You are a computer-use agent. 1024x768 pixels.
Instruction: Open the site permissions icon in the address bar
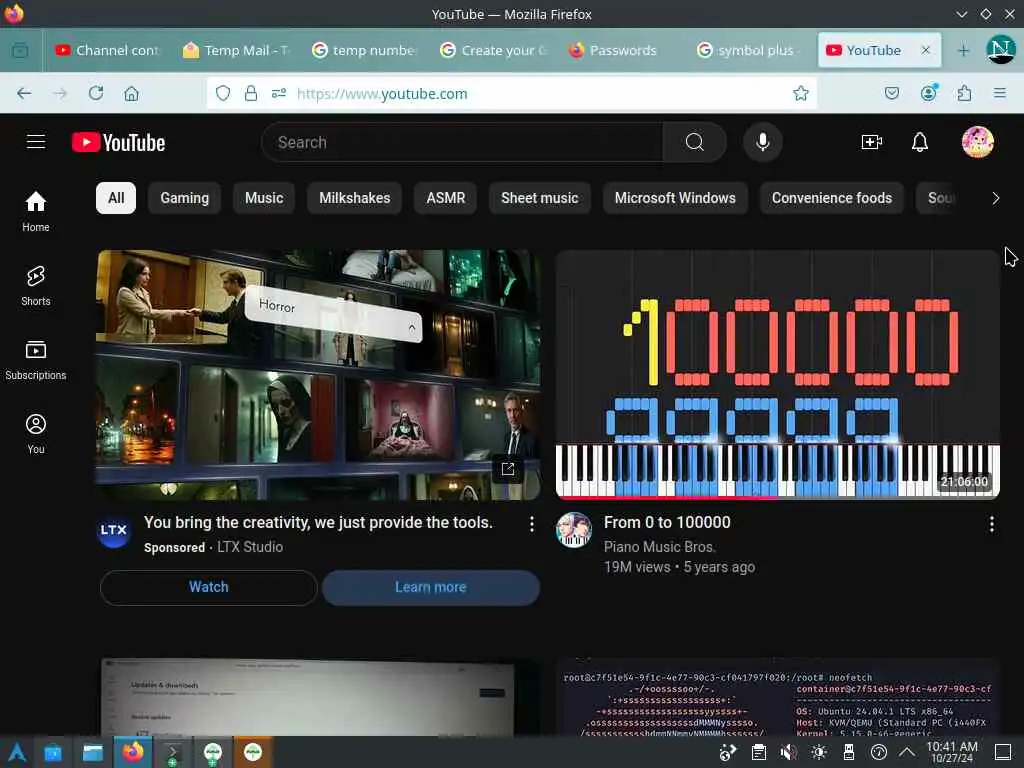click(x=279, y=93)
